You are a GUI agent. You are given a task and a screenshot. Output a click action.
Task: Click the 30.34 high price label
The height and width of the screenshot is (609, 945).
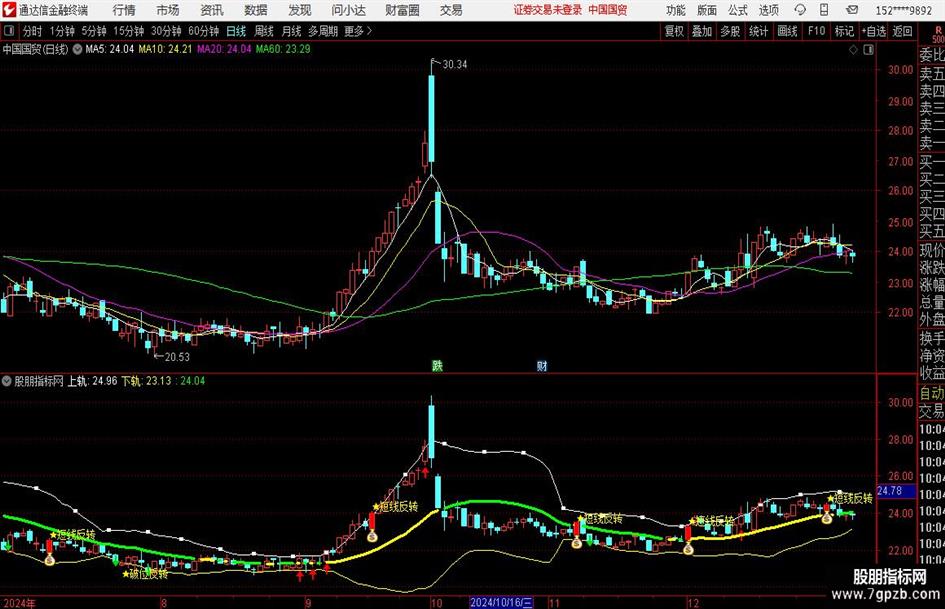point(455,65)
